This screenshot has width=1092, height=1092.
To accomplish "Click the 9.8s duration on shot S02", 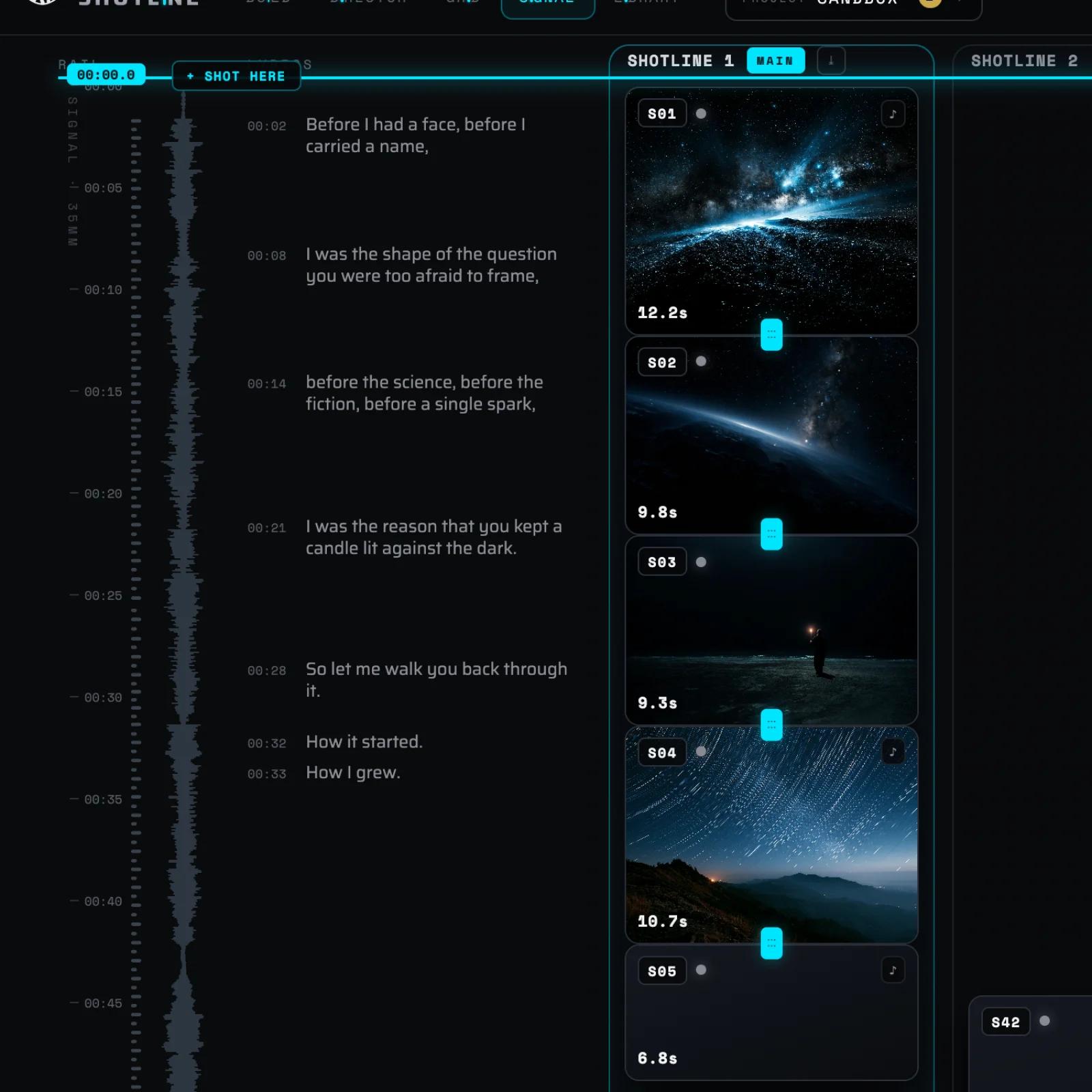I will 657,513.
